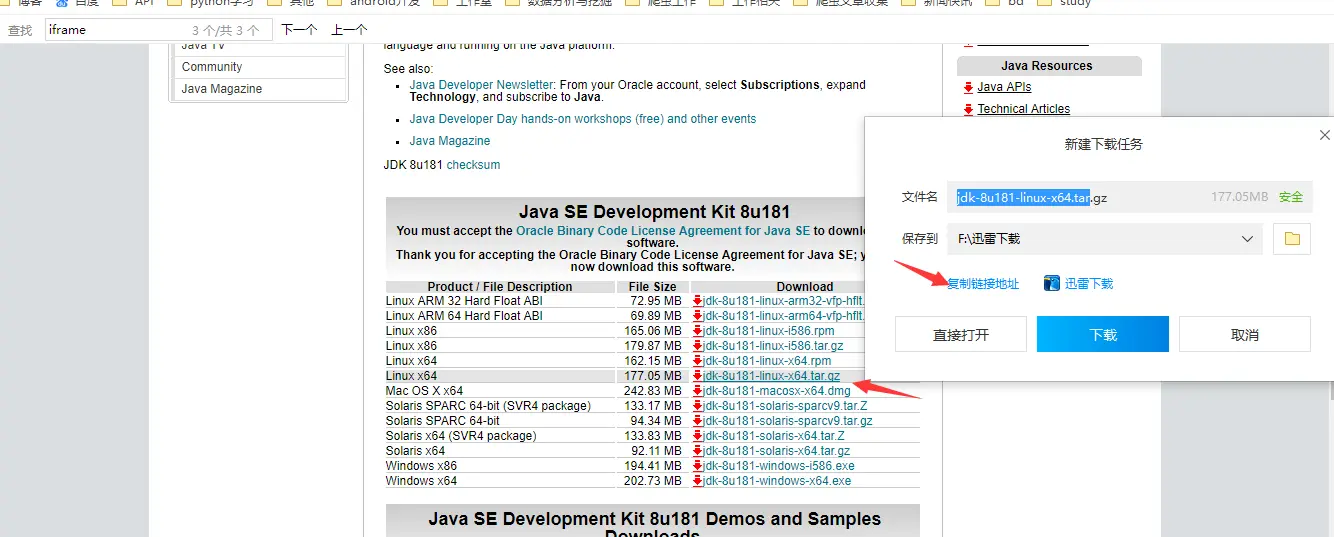
Task: Select Solaris SPARC 64-bit (SVR4 package) text
Action: coord(488,406)
